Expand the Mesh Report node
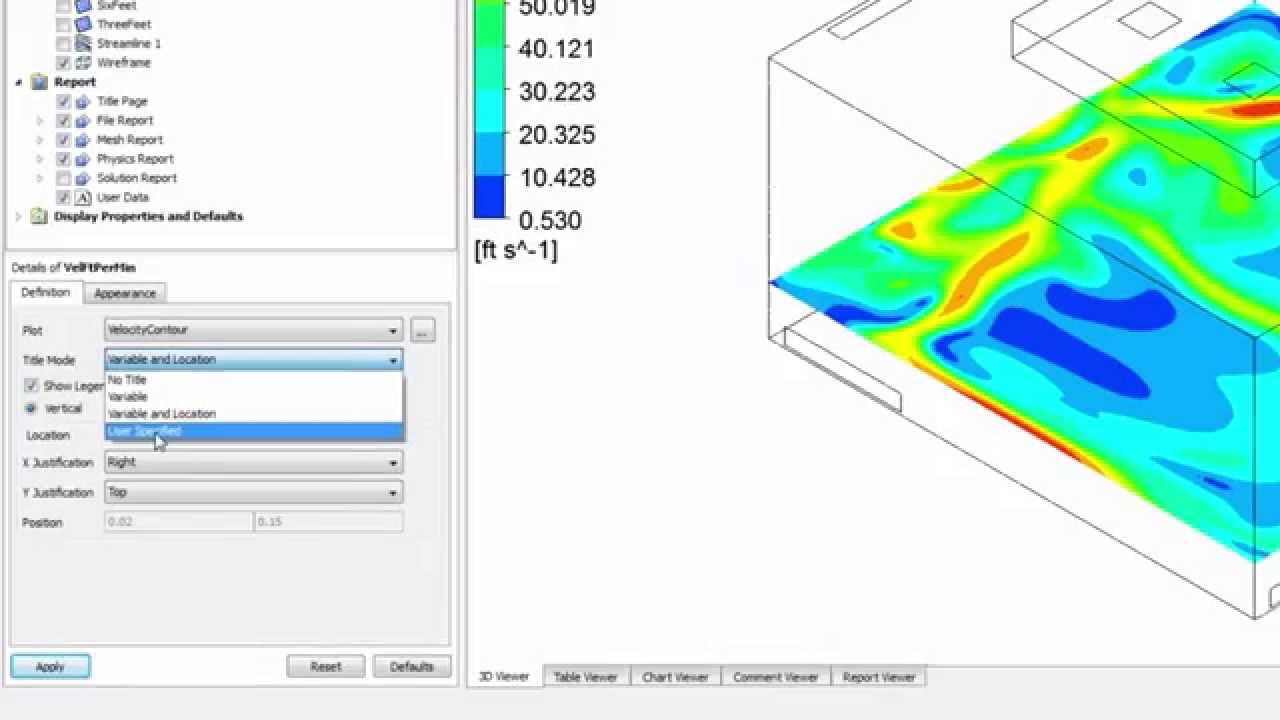 (41, 139)
